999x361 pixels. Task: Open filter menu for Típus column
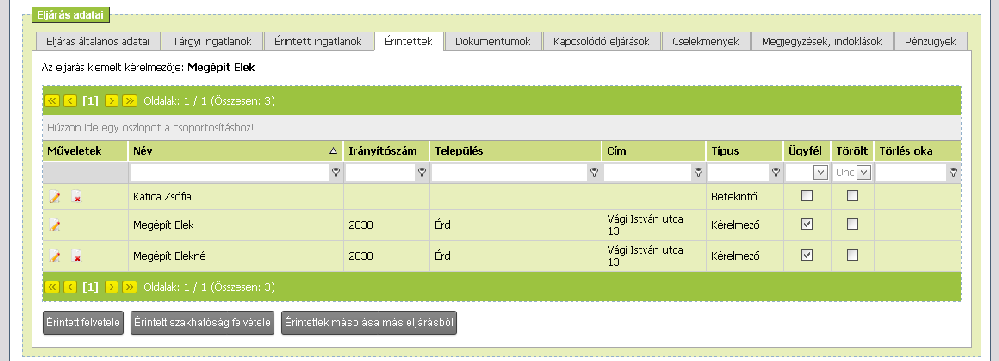click(x=775, y=173)
